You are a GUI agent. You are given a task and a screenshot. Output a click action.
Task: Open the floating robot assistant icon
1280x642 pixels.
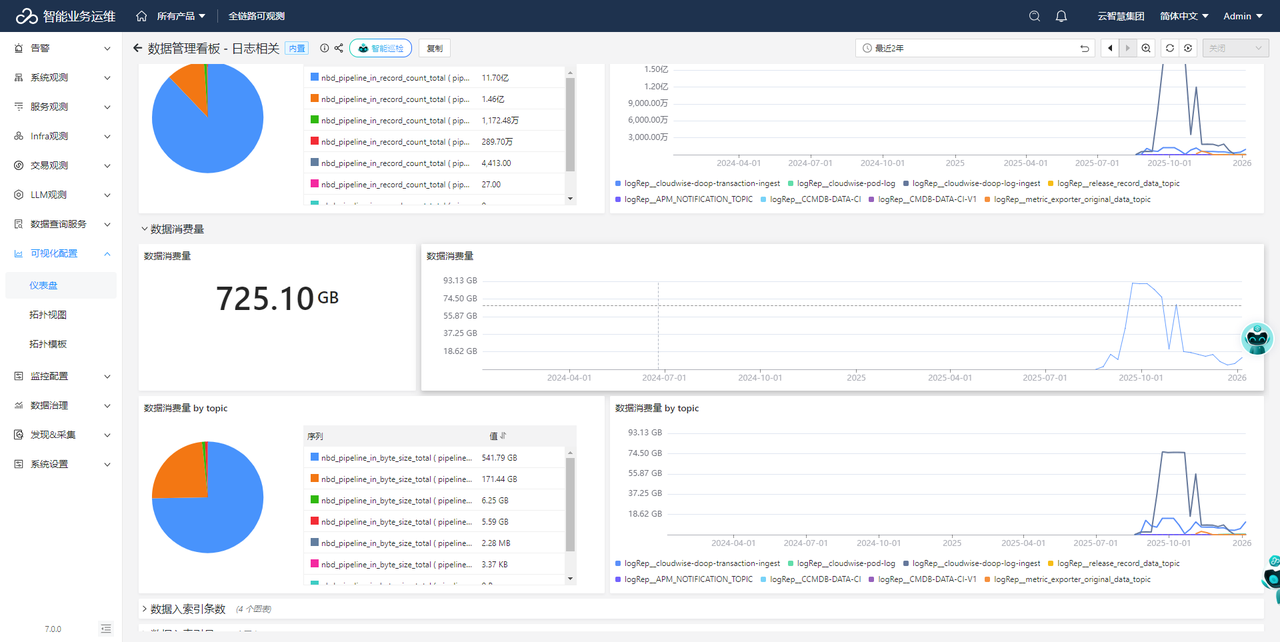(1257, 340)
